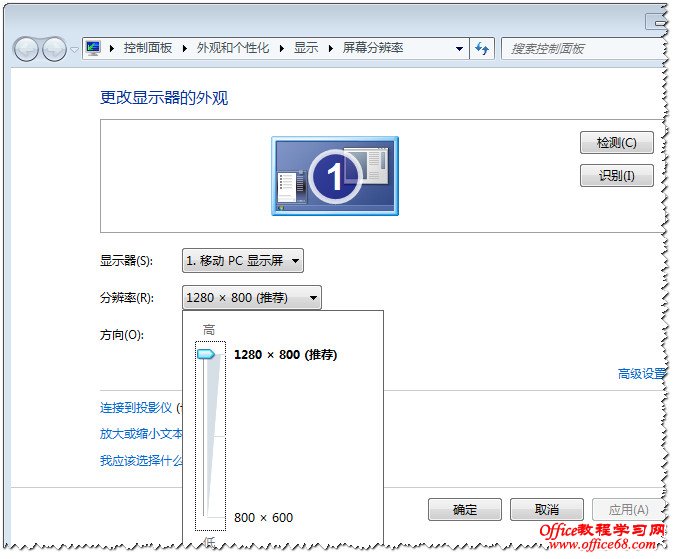Screen dimensions: 678x559
Task: Click the Back navigation arrow
Action: pos(27,49)
